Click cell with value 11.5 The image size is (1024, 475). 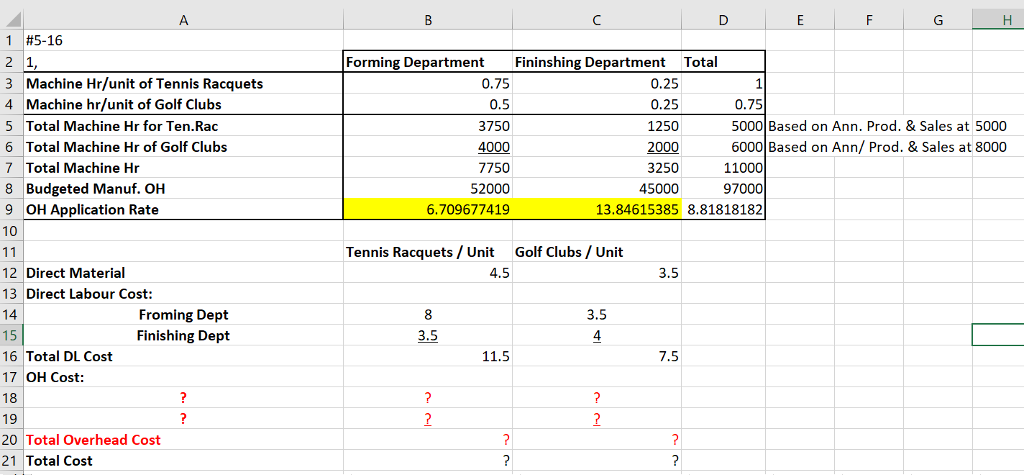point(428,357)
